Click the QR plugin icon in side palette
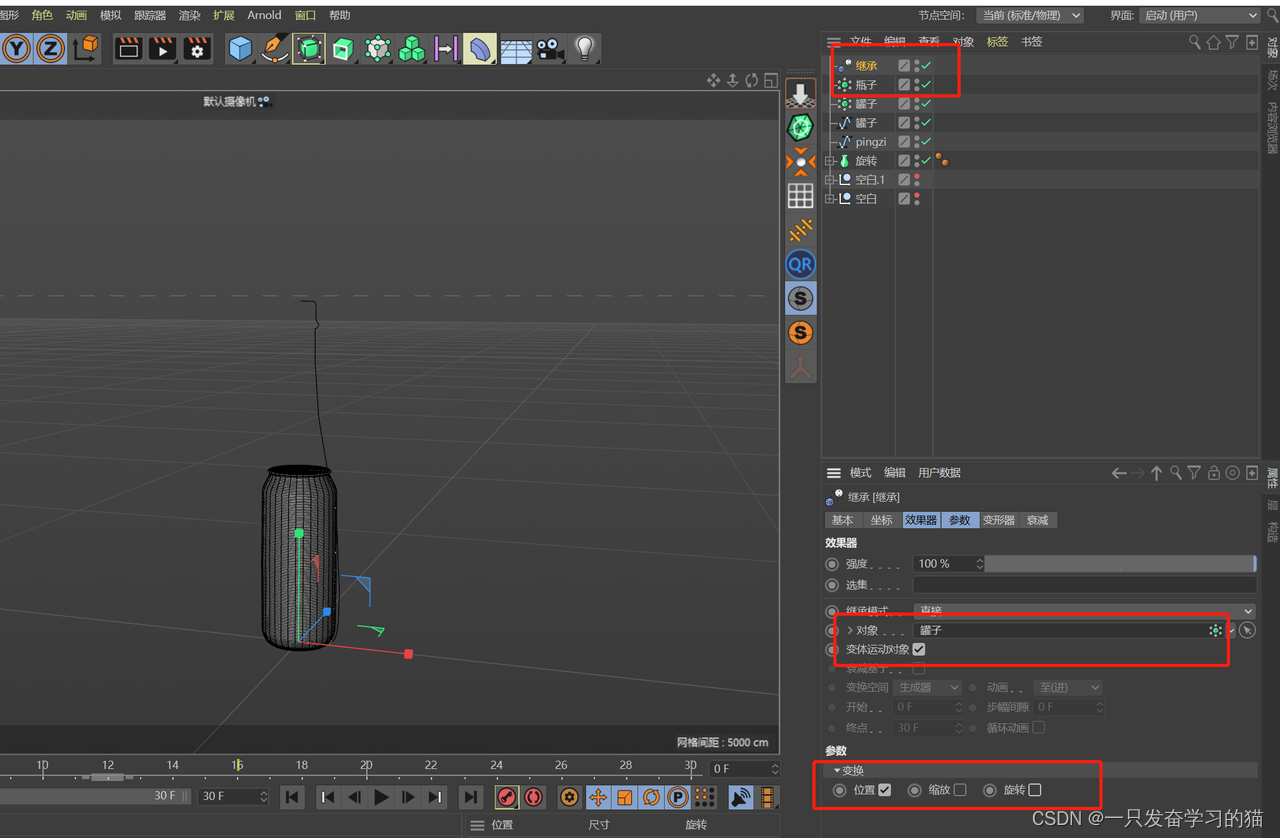 (x=800, y=264)
